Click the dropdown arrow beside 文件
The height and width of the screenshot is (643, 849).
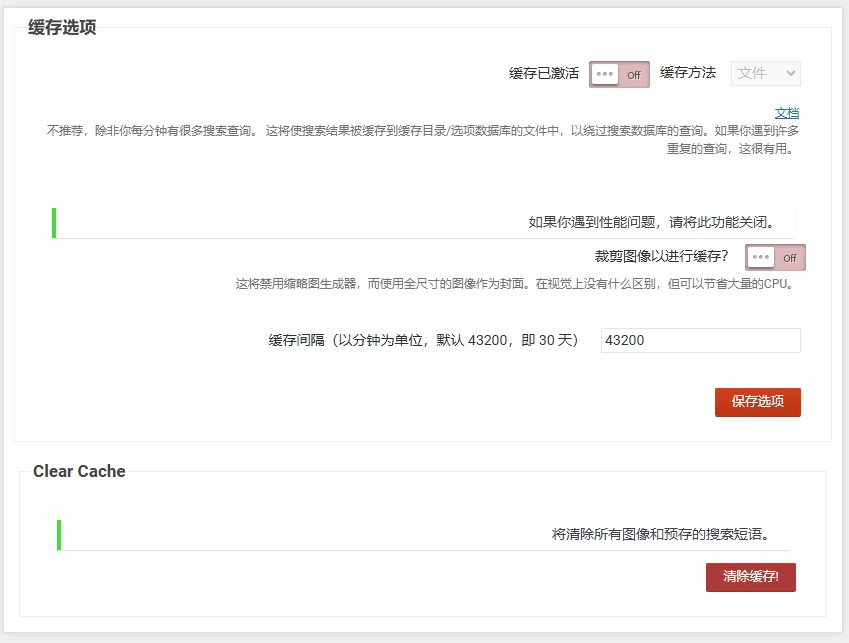tap(792, 73)
